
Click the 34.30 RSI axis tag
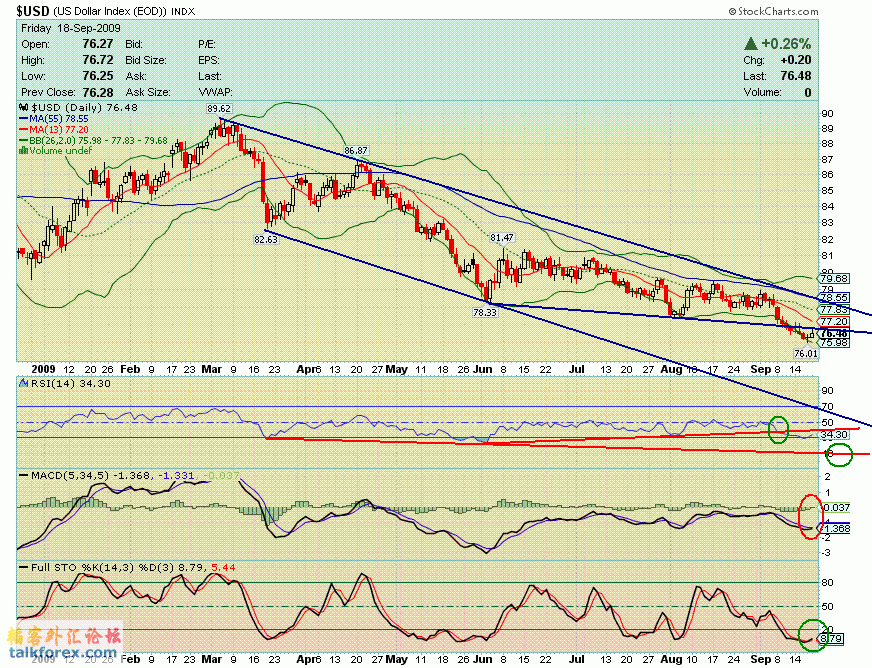pos(834,434)
